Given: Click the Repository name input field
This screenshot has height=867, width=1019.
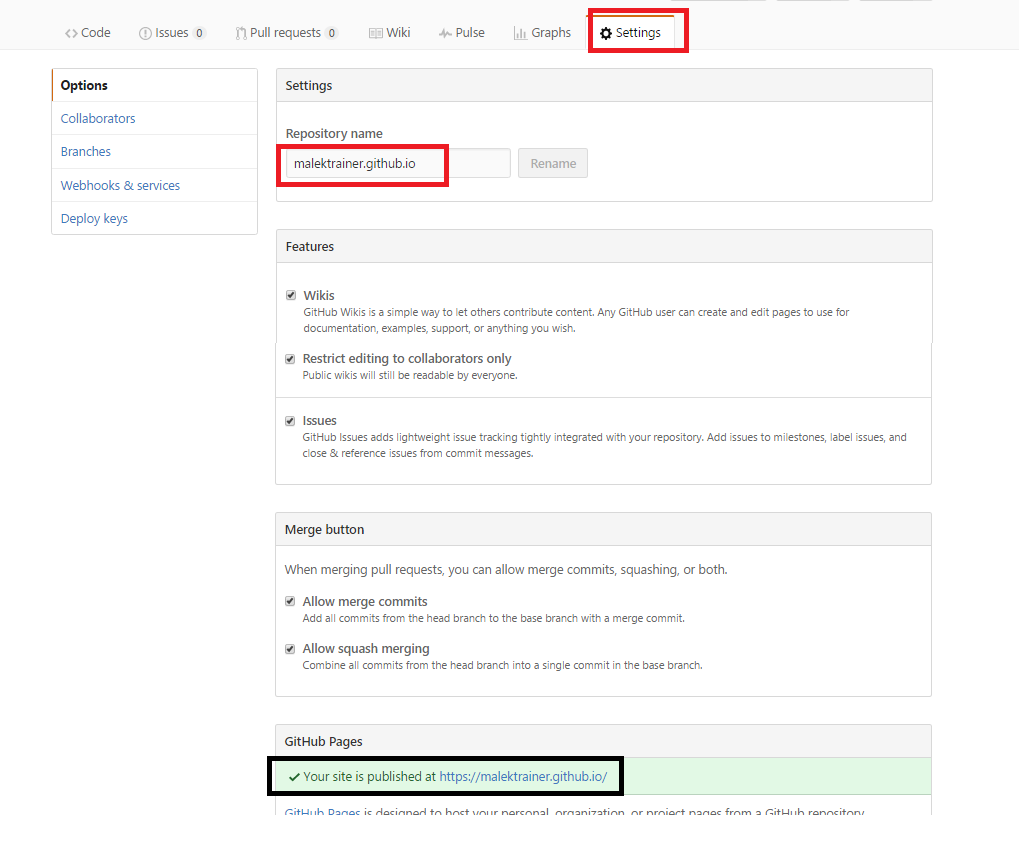Looking at the screenshot, I should [x=398, y=163].
